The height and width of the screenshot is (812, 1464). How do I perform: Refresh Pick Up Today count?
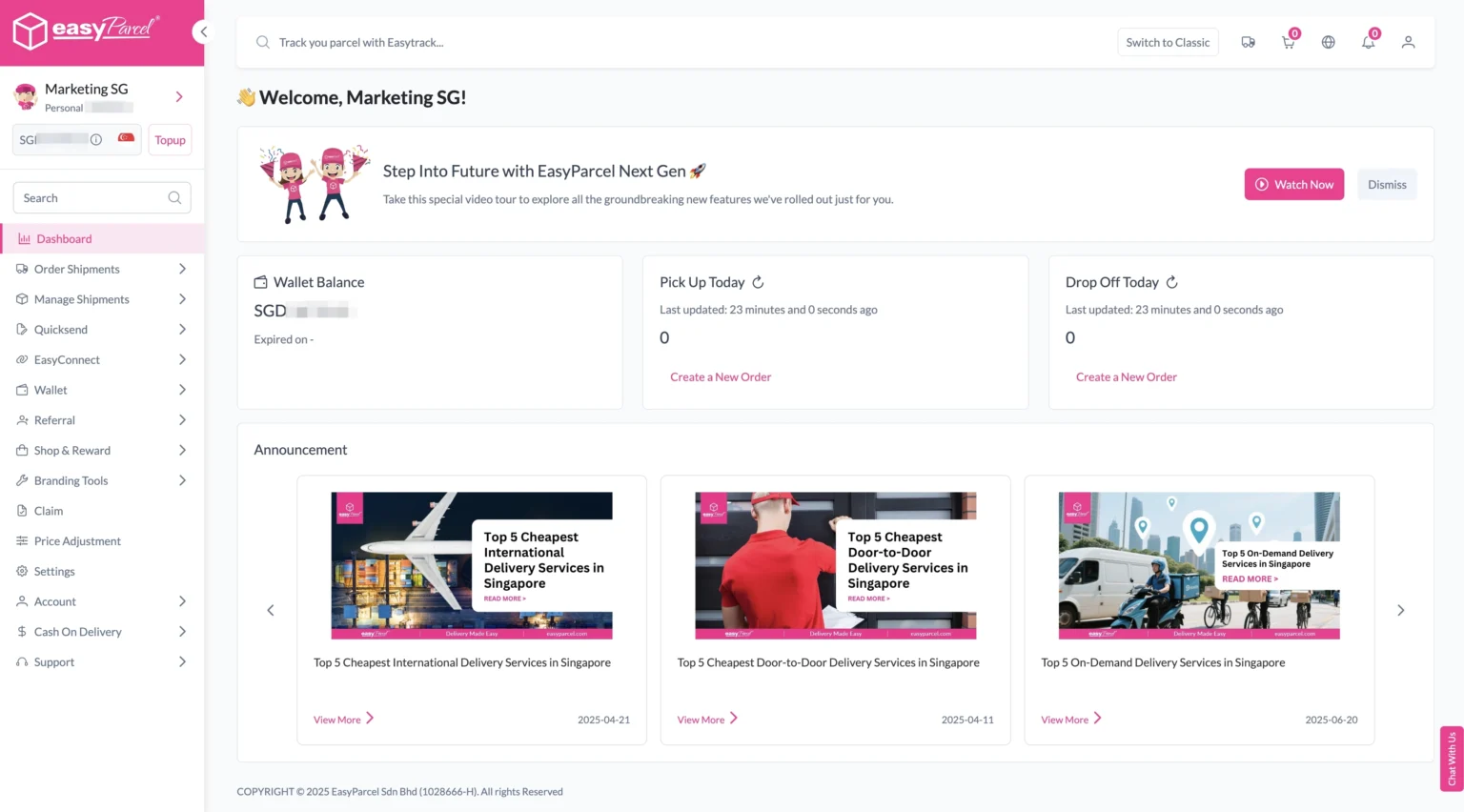[758, 282]
